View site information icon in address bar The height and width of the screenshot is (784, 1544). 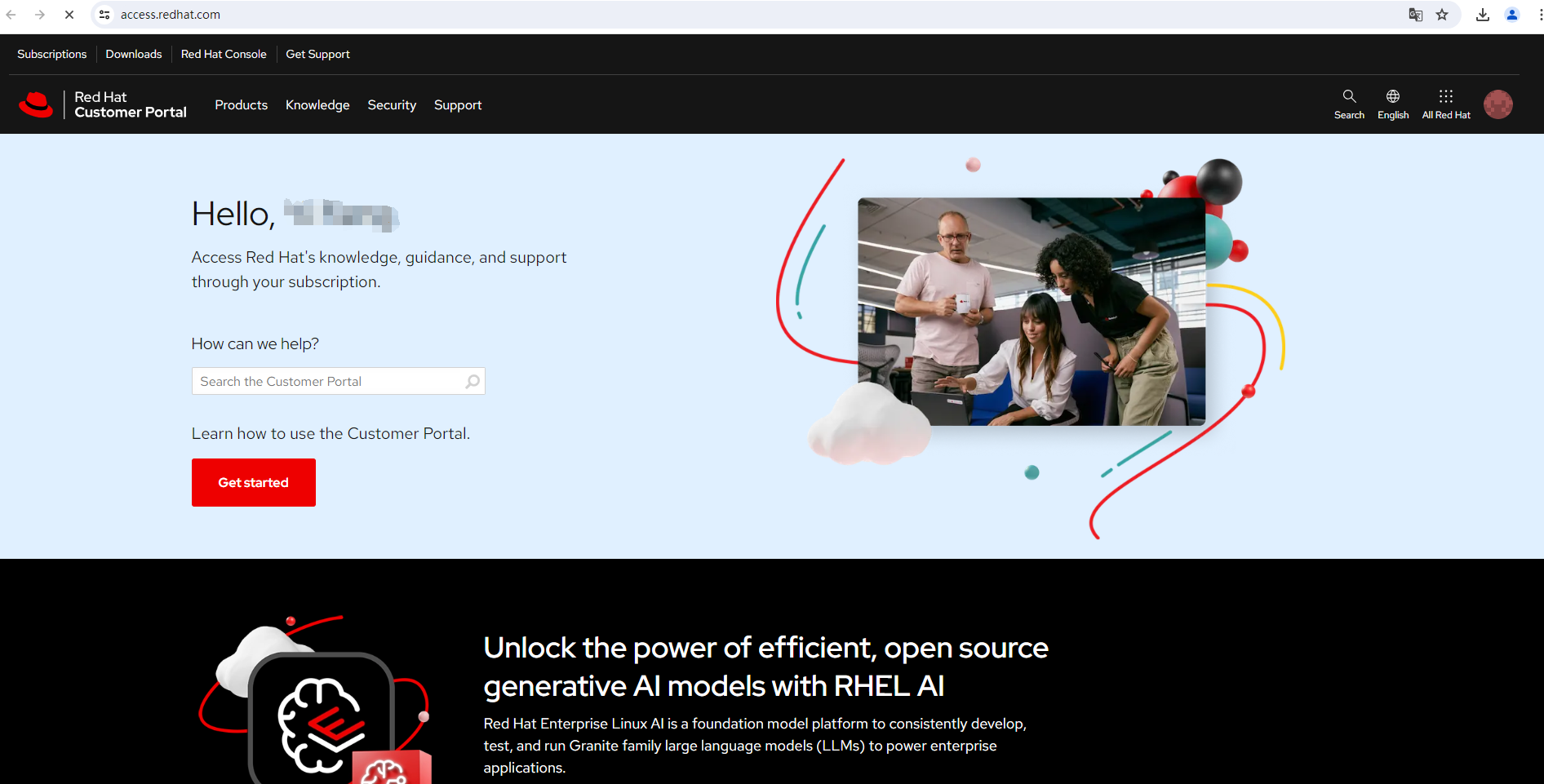tap(104, 15)
